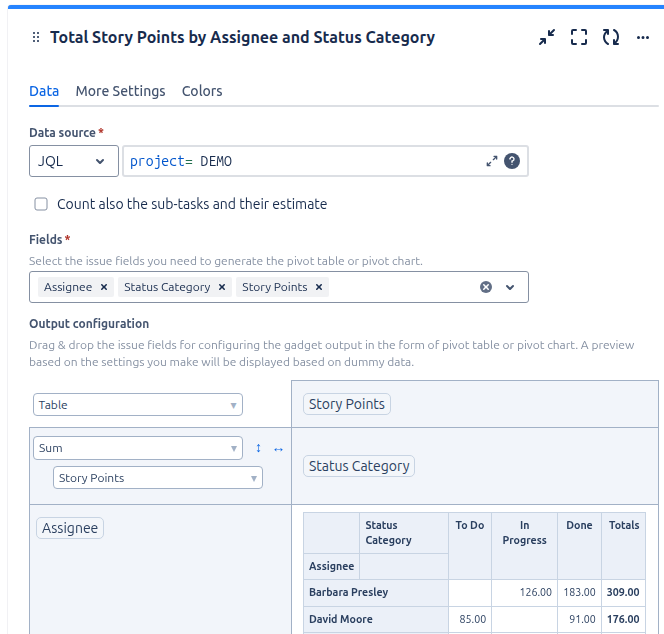The width and height of the screenshot is (664, 634).
Task: Clear all selected fields
Action: click(486, 287)
